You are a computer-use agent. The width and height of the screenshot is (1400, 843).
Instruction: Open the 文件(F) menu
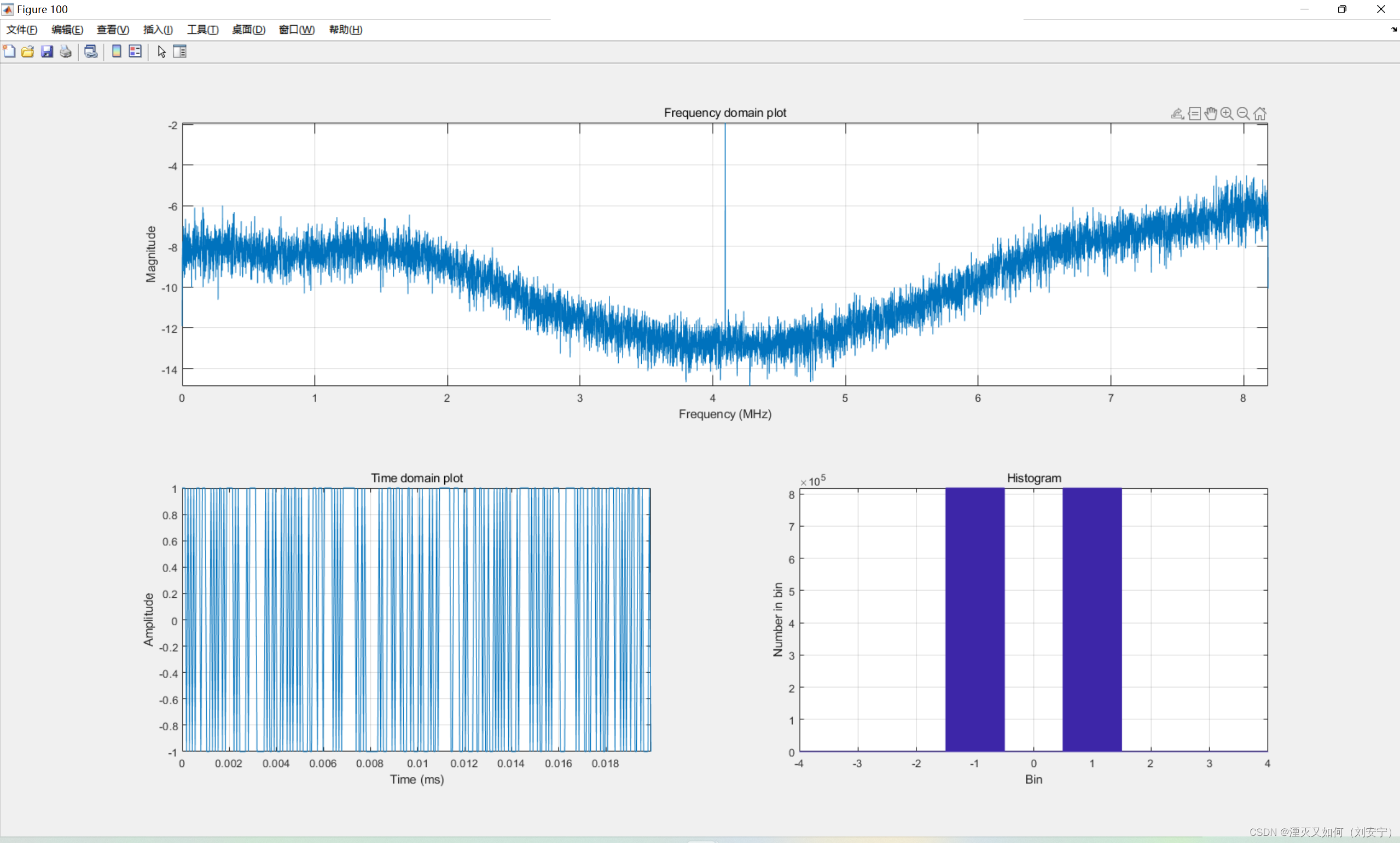[x=21, y=30]
